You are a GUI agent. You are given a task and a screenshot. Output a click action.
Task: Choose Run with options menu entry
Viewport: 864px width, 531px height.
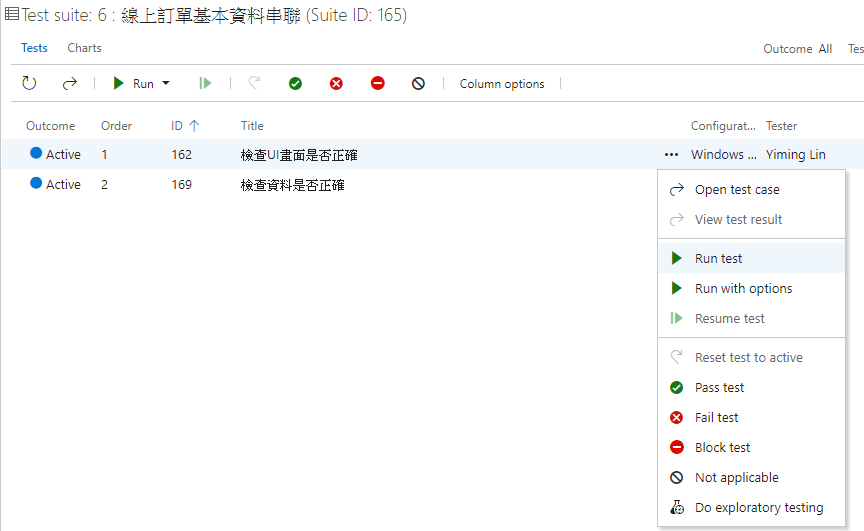point(743,289)
